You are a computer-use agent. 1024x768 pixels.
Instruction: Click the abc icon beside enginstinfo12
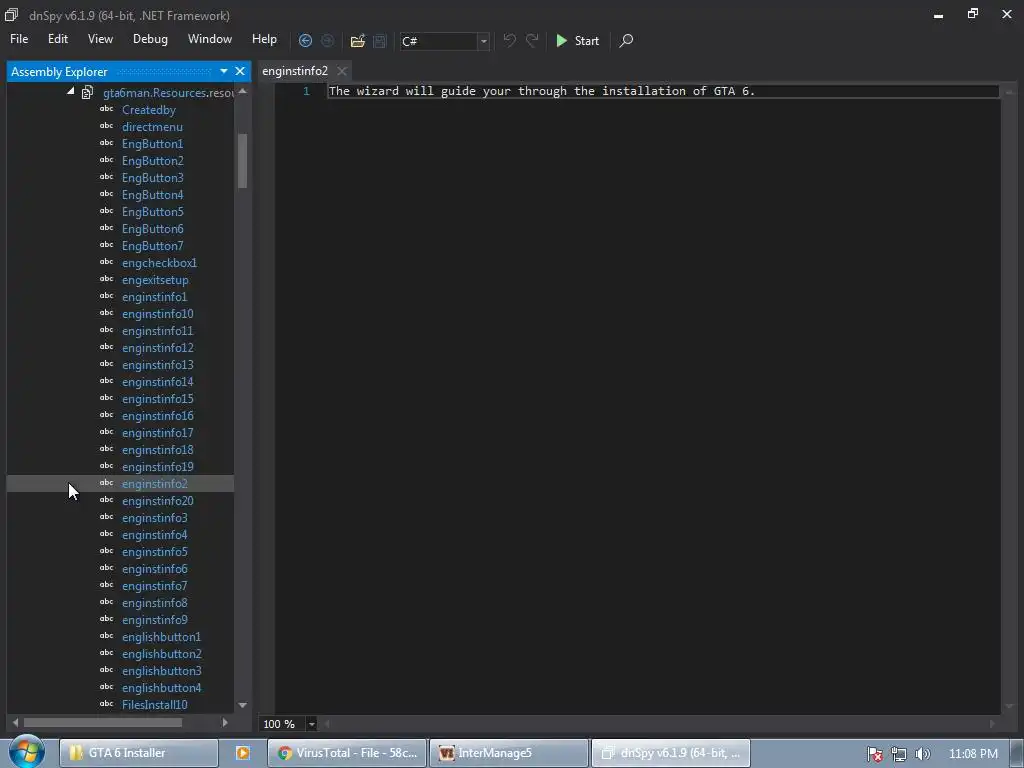point(106,347)
